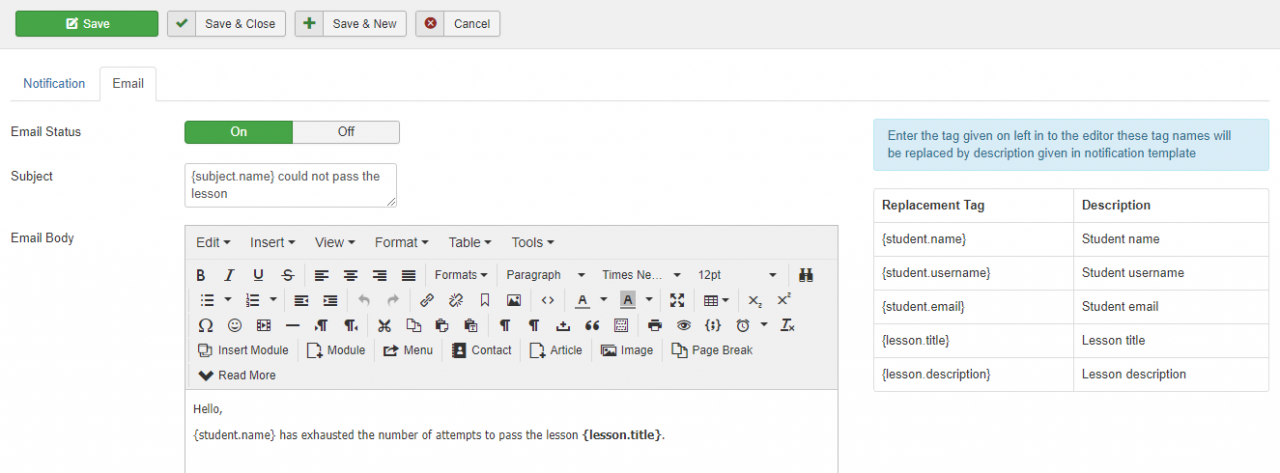Switch to the Notification tab

coord(54,84)
